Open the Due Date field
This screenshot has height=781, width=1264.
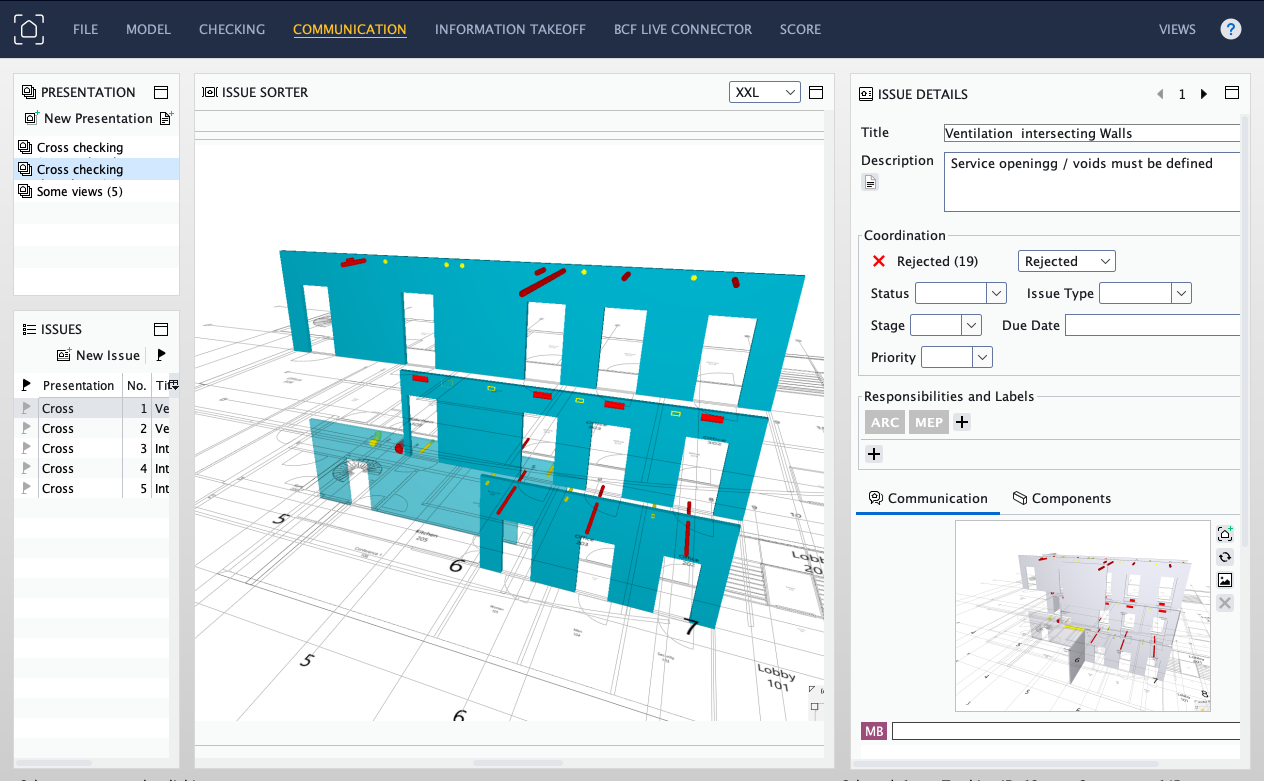[1150, 325]
